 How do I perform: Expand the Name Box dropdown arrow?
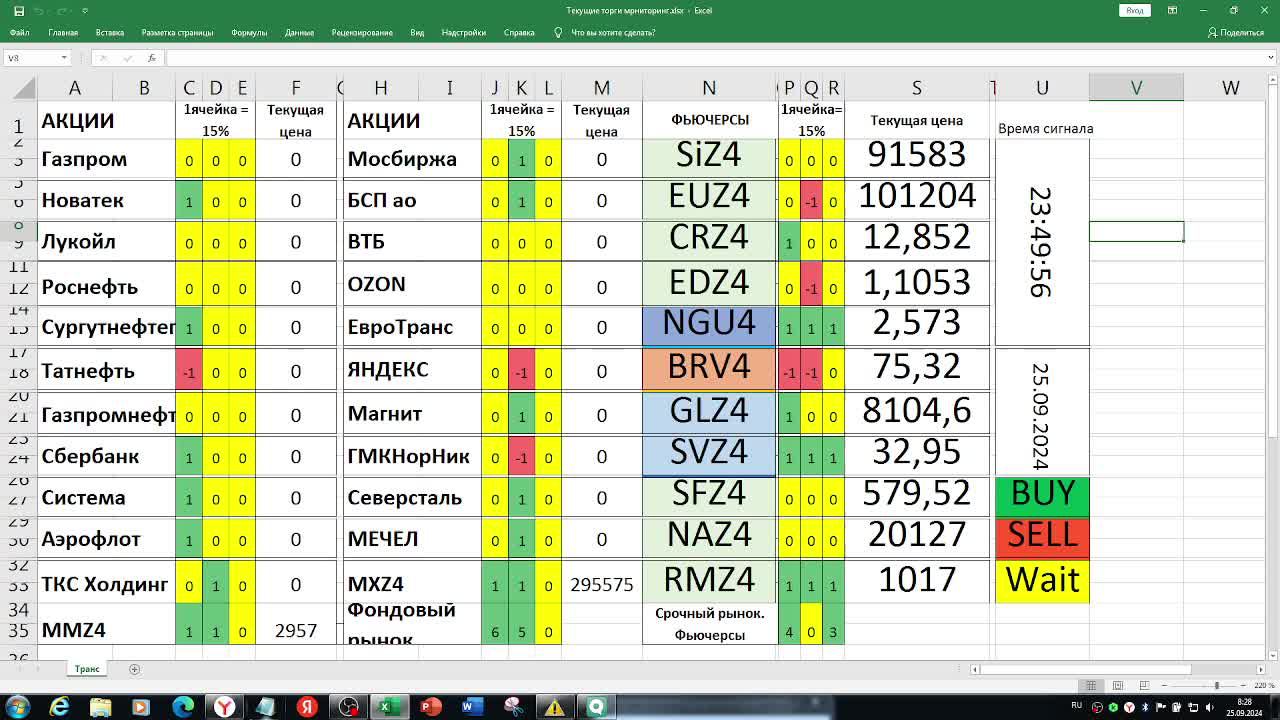[x=64, y=58]
